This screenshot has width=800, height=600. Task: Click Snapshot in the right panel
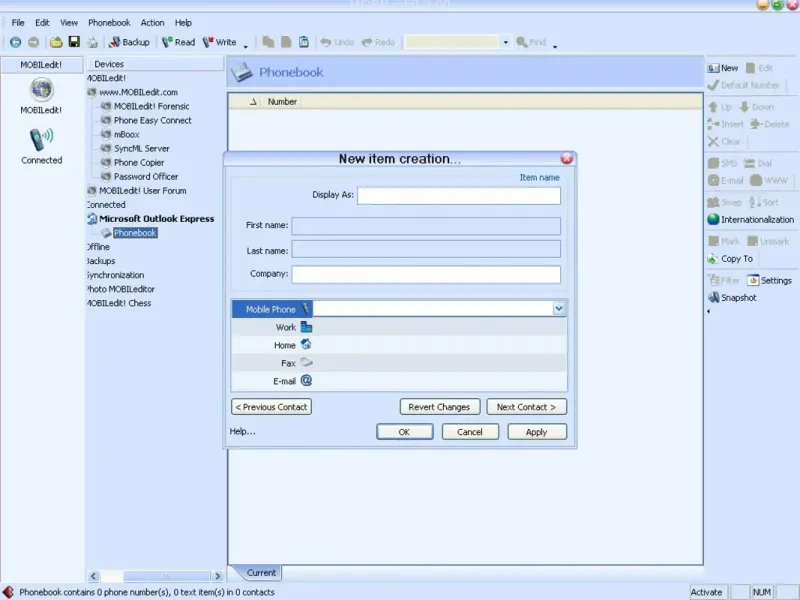[732, 298]
